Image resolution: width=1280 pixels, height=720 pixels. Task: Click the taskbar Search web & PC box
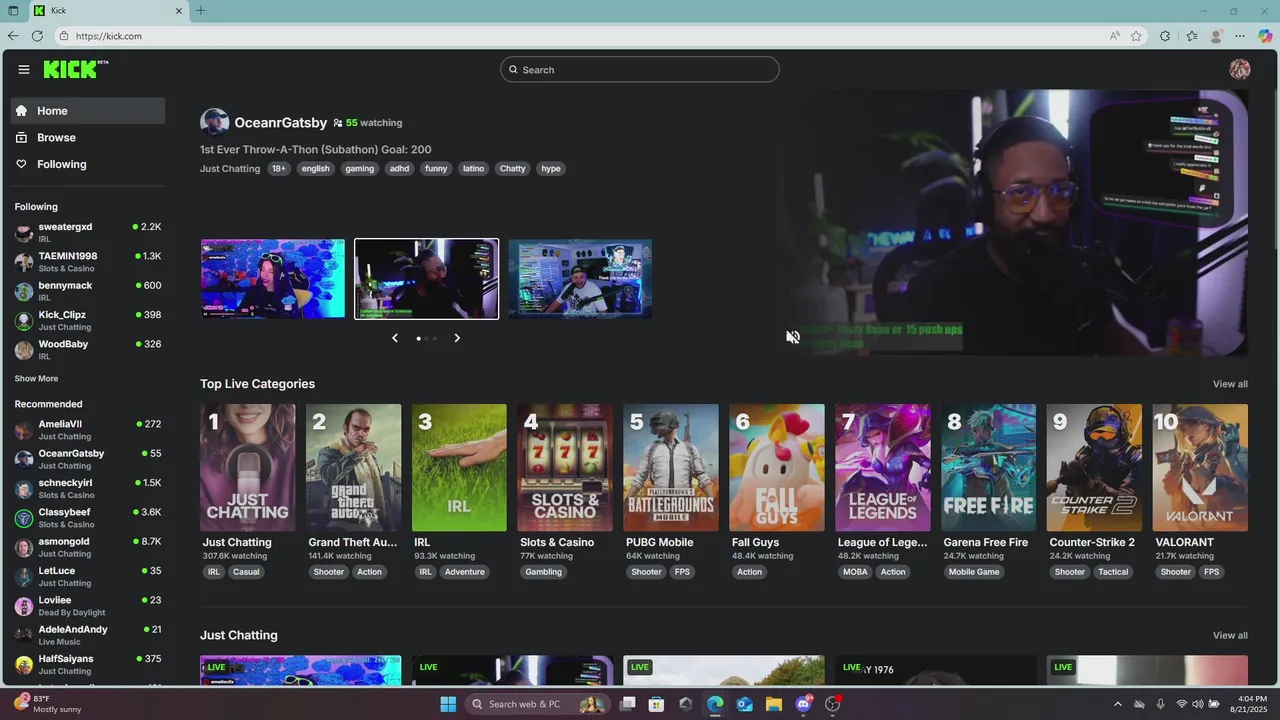539,704
